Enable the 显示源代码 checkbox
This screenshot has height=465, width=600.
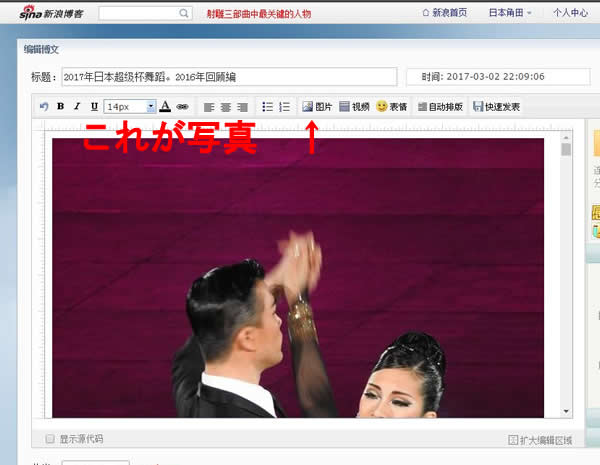pyautogui.click(x=50, y=438)
